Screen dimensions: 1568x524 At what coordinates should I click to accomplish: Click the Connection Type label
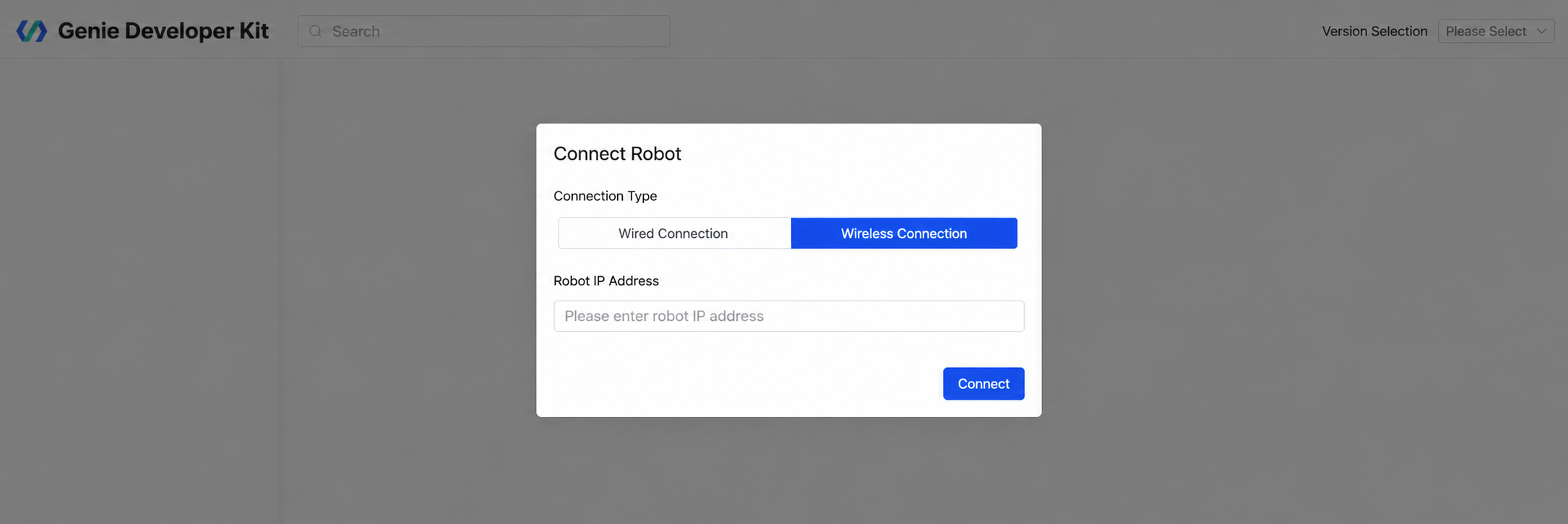pyautogui.click(x=605, y=196)
